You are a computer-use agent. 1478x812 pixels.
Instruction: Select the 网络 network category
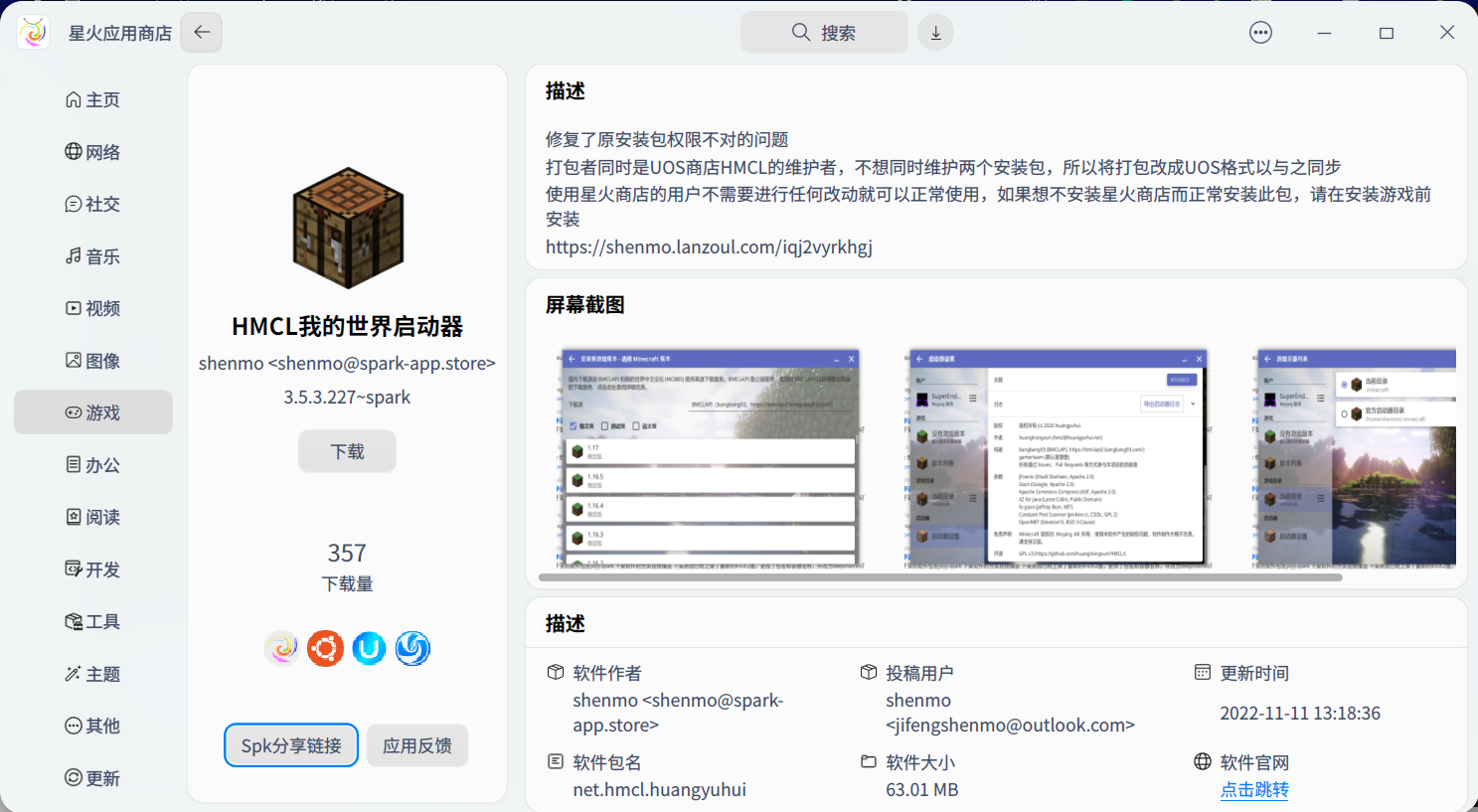pos(94,151)
